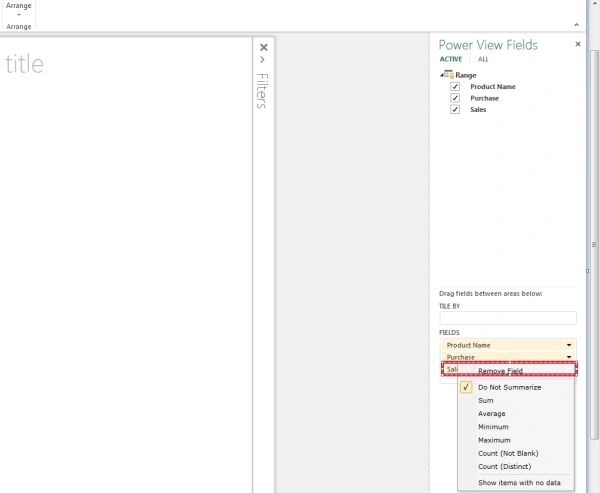Open dropdown arrow for Purchase field
The height and width of the screenshot is (493, 600).
(x=569, y=357)
